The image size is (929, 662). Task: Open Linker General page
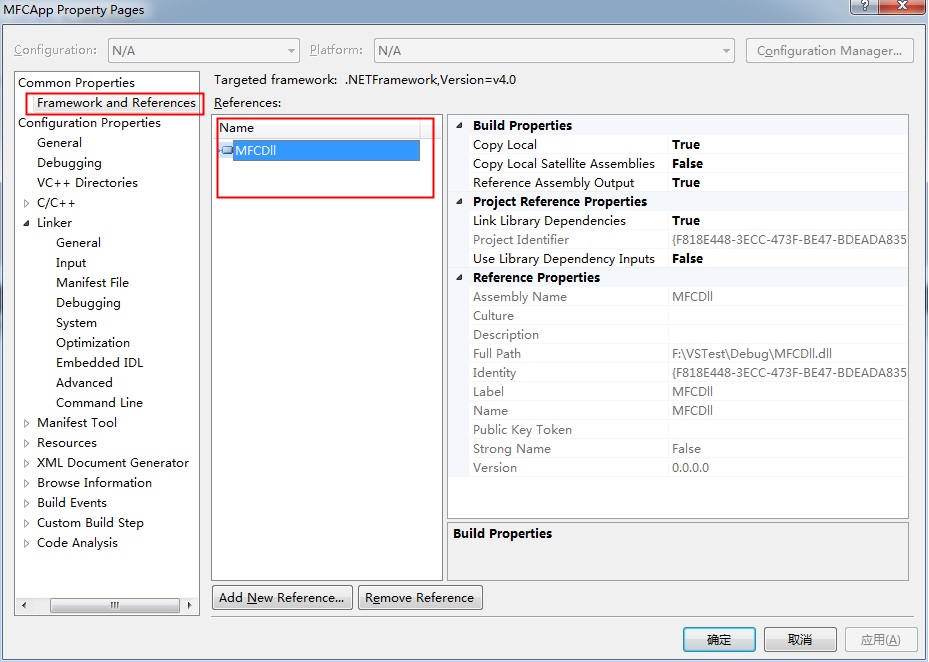[x=78, y=242]
